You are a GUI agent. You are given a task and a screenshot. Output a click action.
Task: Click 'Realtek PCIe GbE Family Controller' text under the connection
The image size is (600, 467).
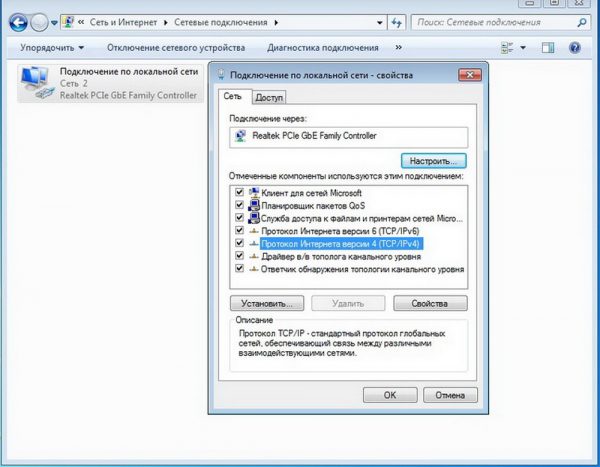(128, 95)
